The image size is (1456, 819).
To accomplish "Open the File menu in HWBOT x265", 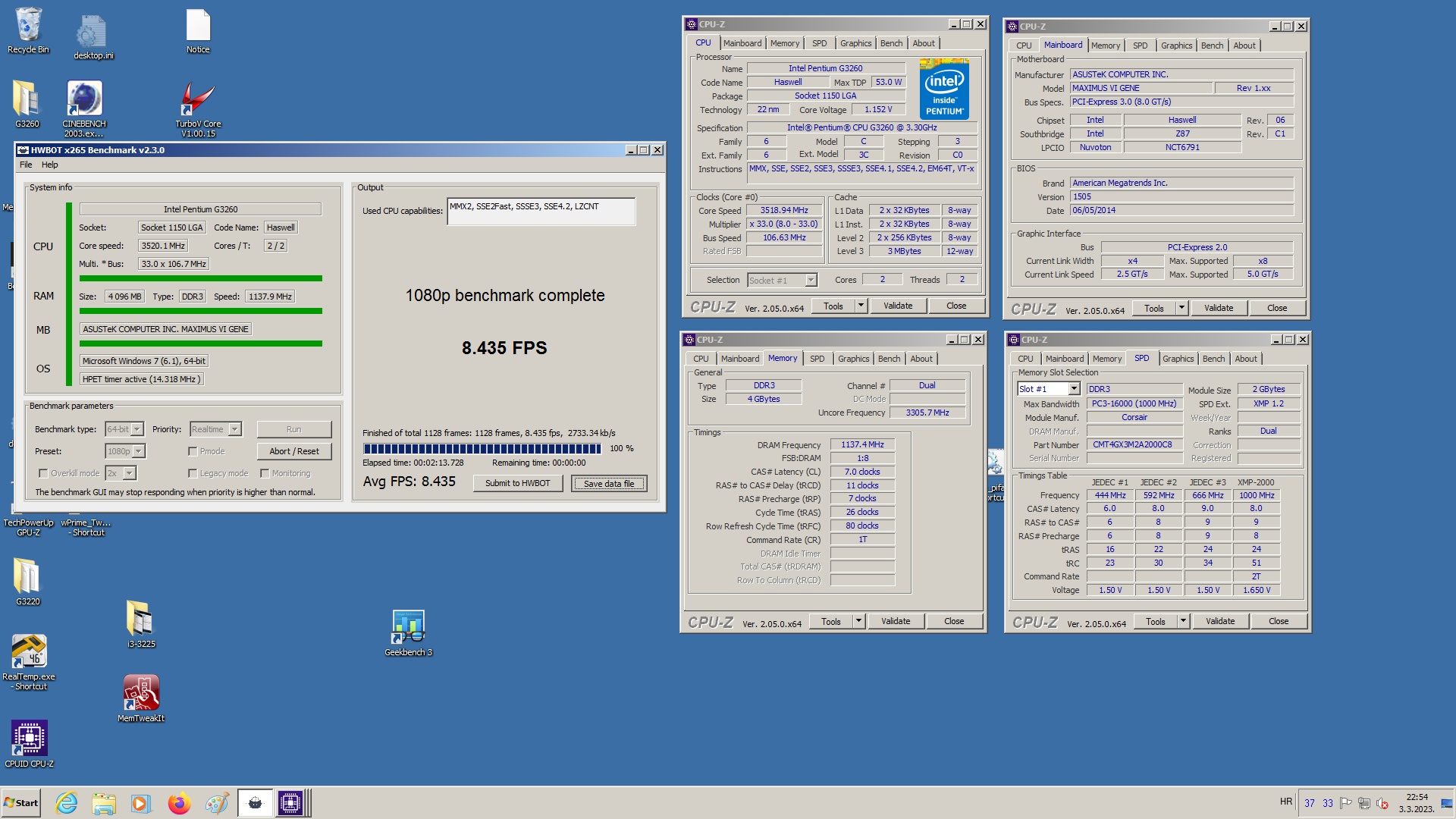I will (x=26, y=165).
